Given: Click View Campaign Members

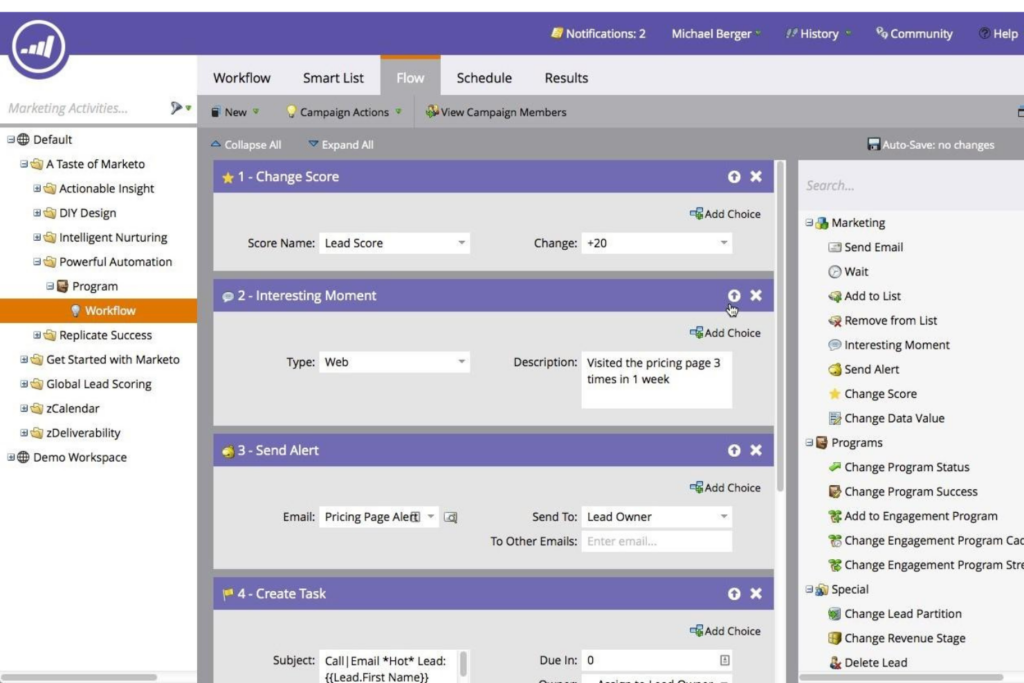Looking at the screenshot, I should [496, 112].
